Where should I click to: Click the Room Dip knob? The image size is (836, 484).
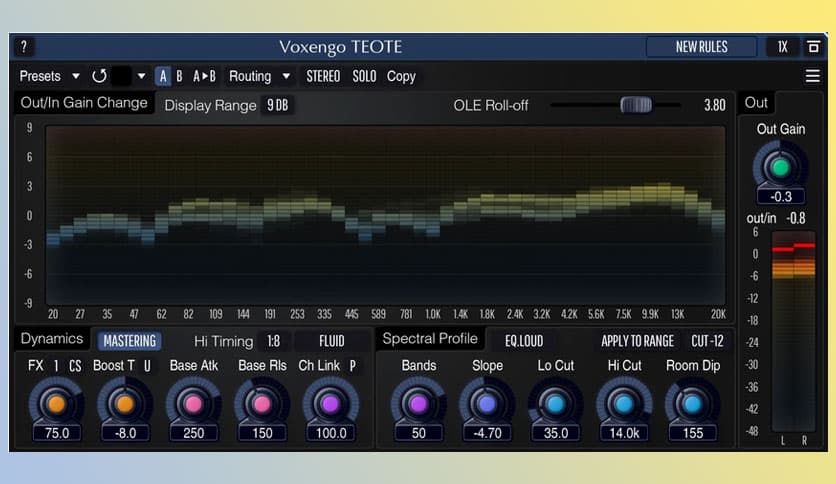[x=693, y=404]
